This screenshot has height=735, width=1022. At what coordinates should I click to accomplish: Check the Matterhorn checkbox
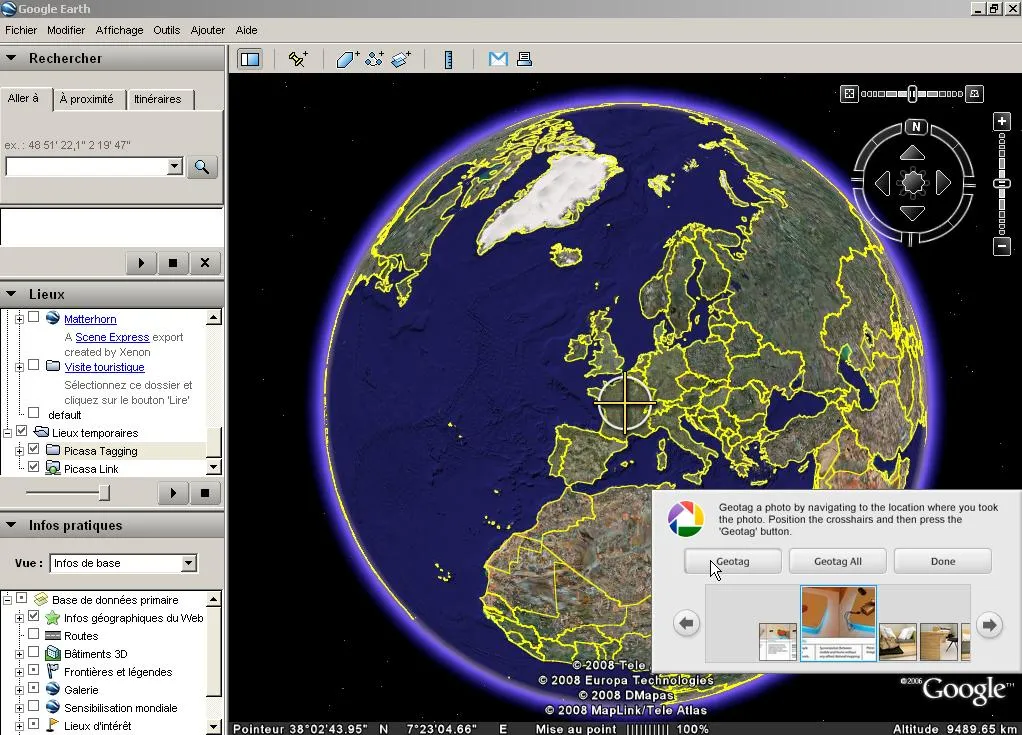click(x=34, y=317)
